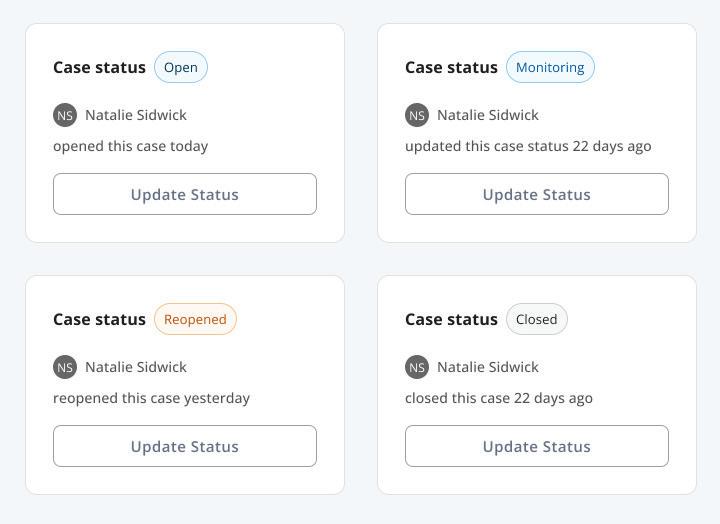The image size is (720, 524).
Task: Select the blue Open status badge
Action: click(181, 67)
